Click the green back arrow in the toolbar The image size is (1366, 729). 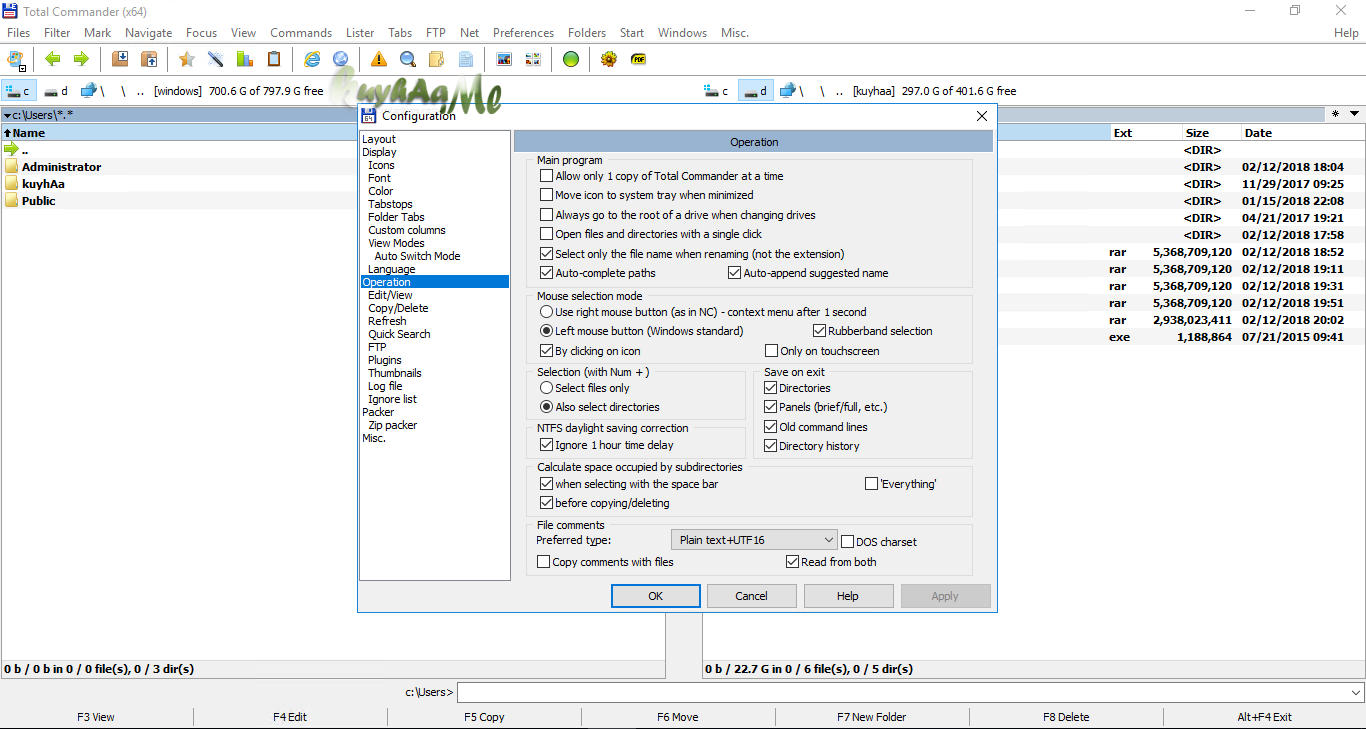[x=53, y=59]
